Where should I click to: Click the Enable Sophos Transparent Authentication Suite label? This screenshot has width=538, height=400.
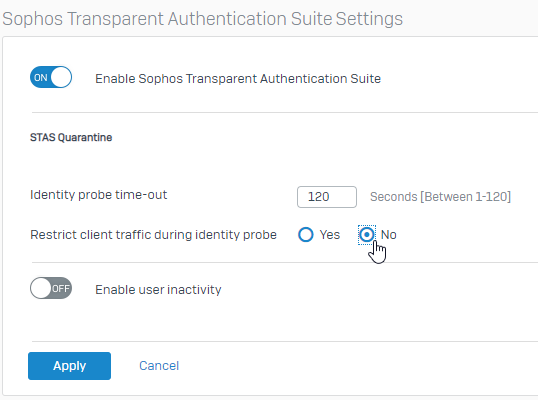[238, 79]
